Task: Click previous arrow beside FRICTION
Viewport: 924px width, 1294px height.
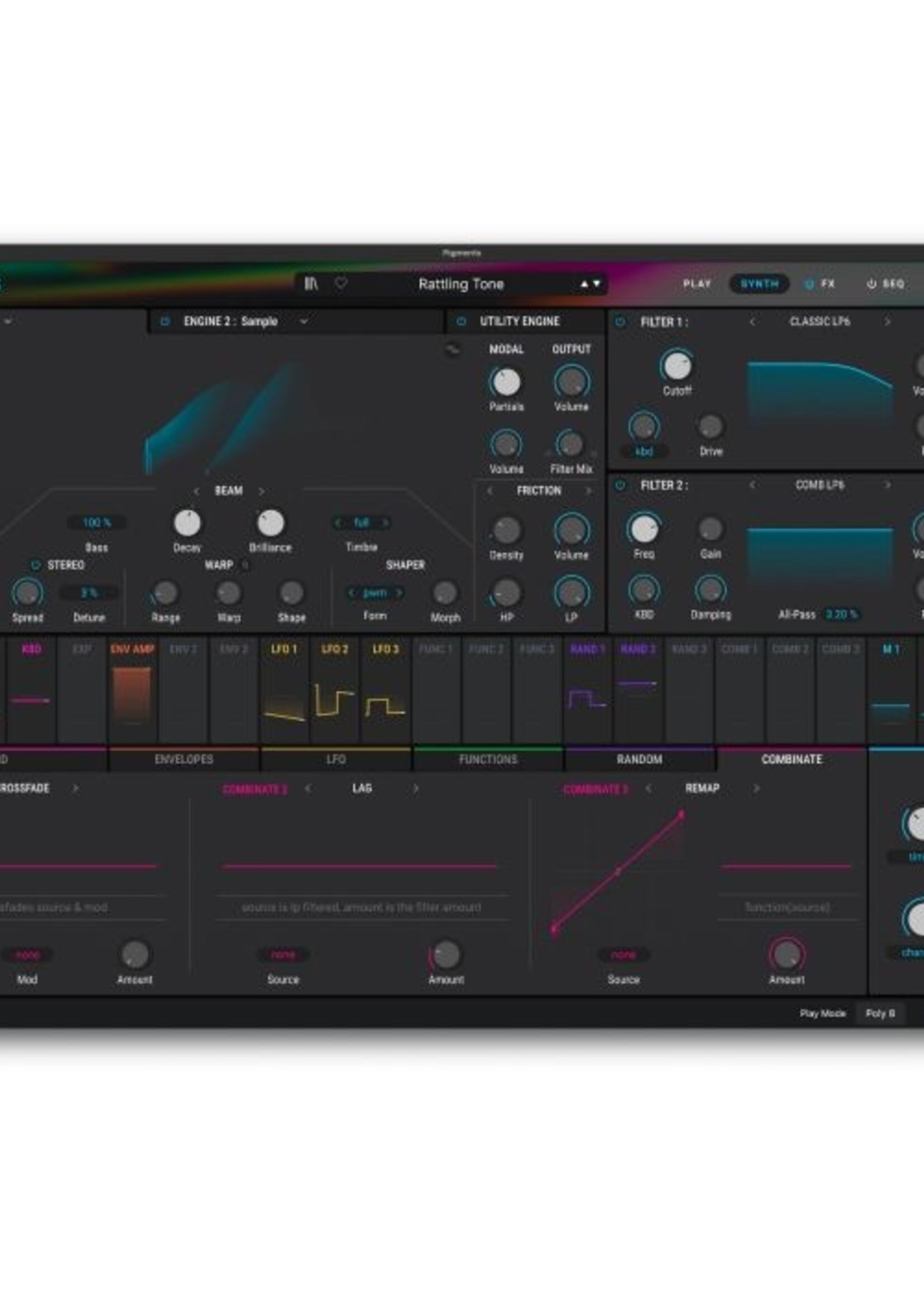Action: [489, 491]
